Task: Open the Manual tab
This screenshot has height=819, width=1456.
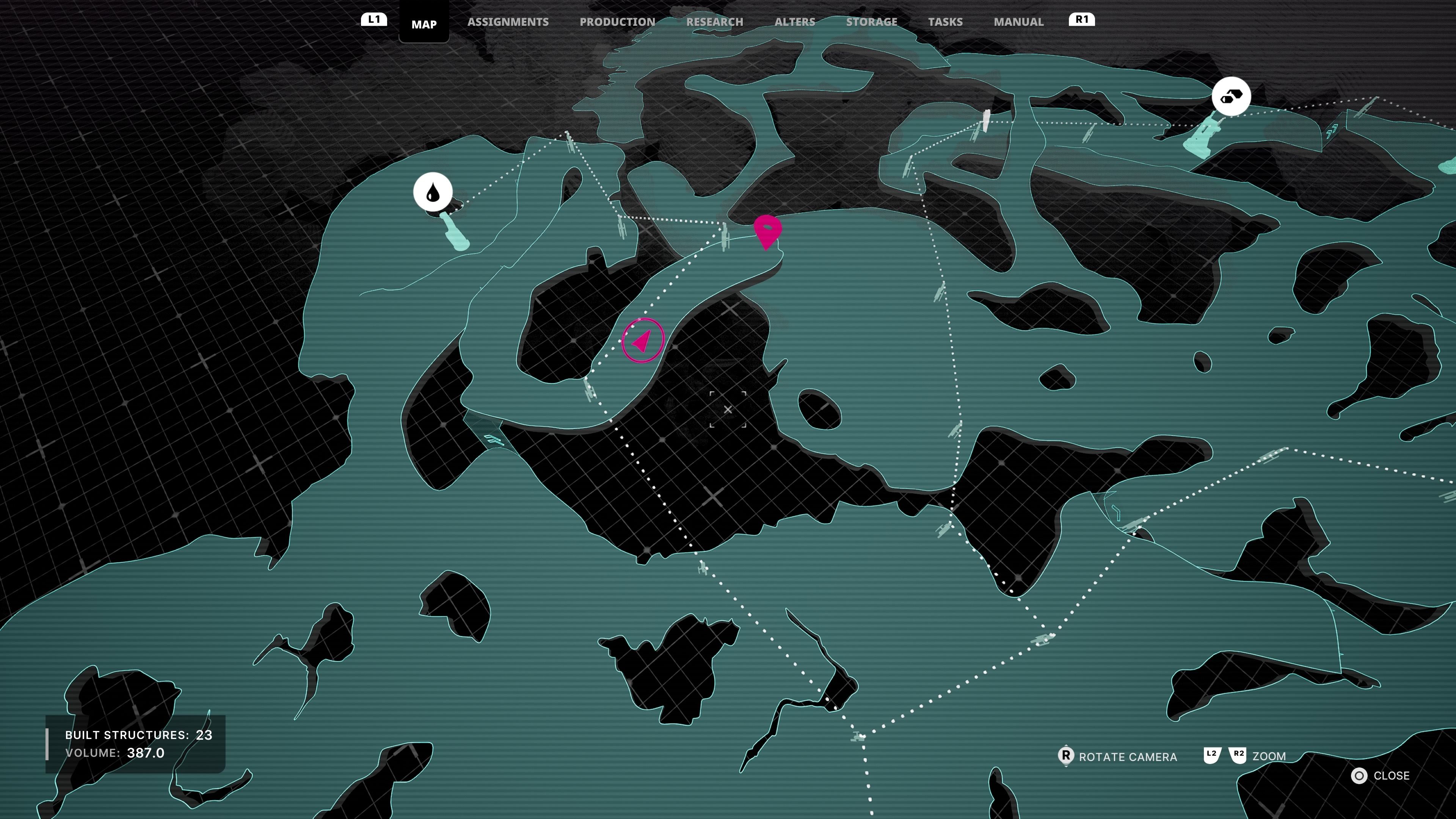Action: pos(1018,22)
